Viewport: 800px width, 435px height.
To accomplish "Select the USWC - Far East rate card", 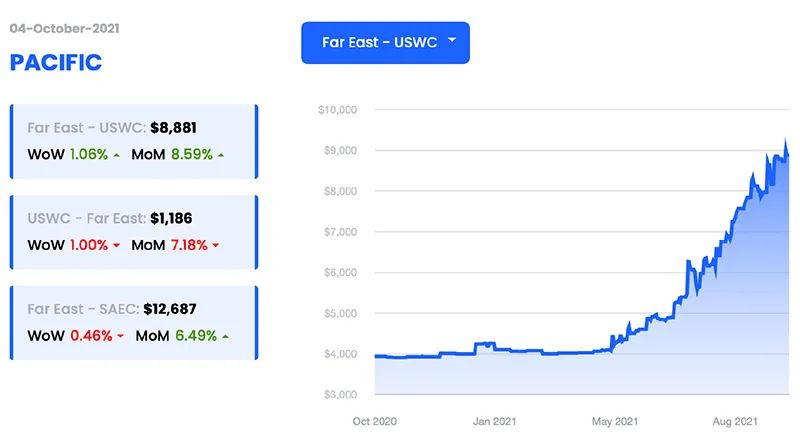I will (x=134, y=231).
